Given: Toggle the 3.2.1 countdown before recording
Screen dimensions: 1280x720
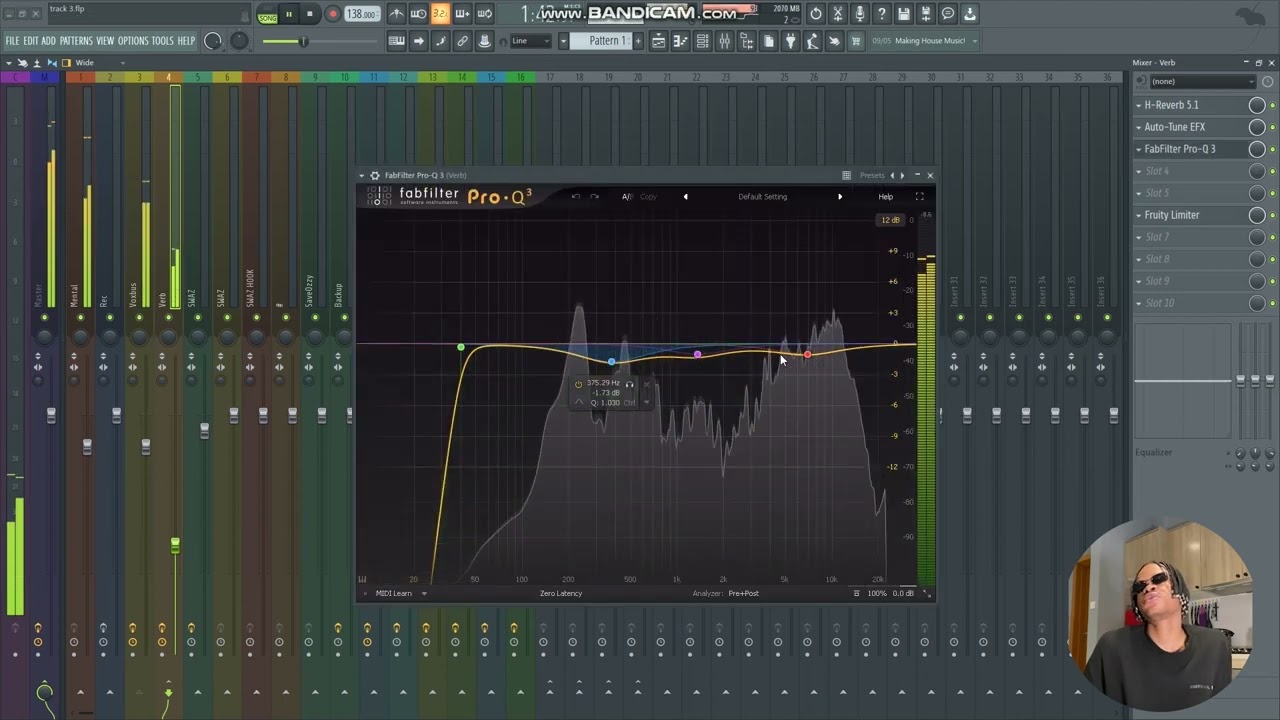Looking at the screenshot, I should [x=440, y=14].
